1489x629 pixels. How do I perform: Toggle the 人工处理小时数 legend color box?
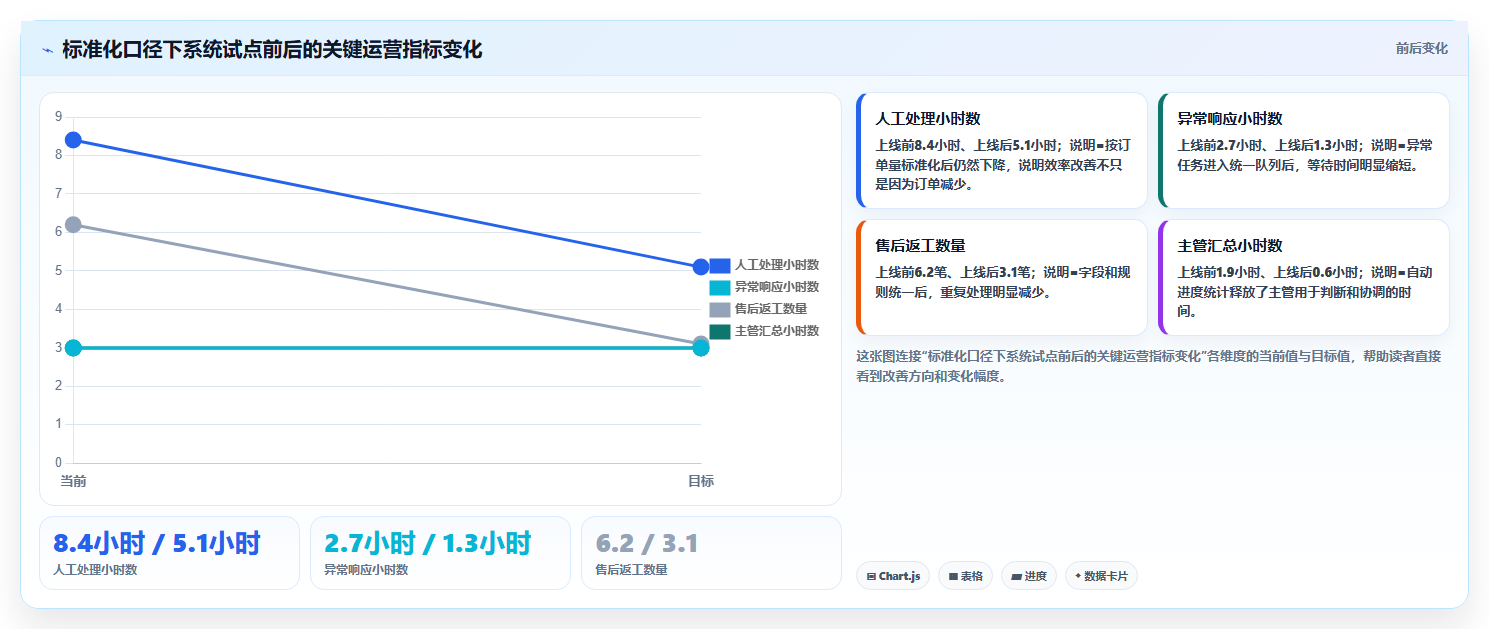tap(720, 265)
